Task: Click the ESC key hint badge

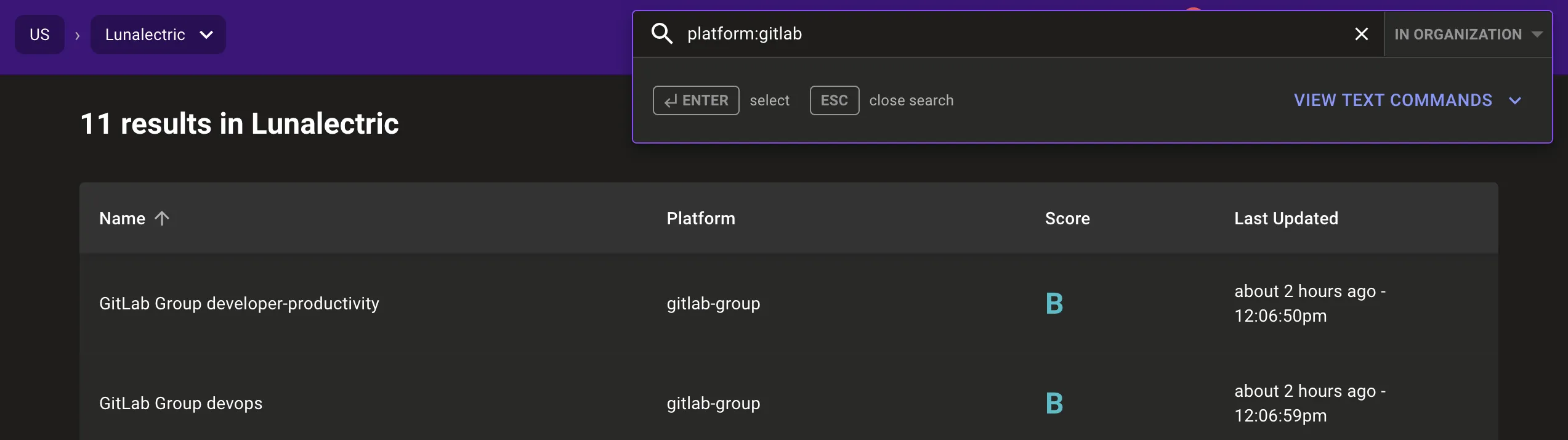Action: tap(834, 100)
